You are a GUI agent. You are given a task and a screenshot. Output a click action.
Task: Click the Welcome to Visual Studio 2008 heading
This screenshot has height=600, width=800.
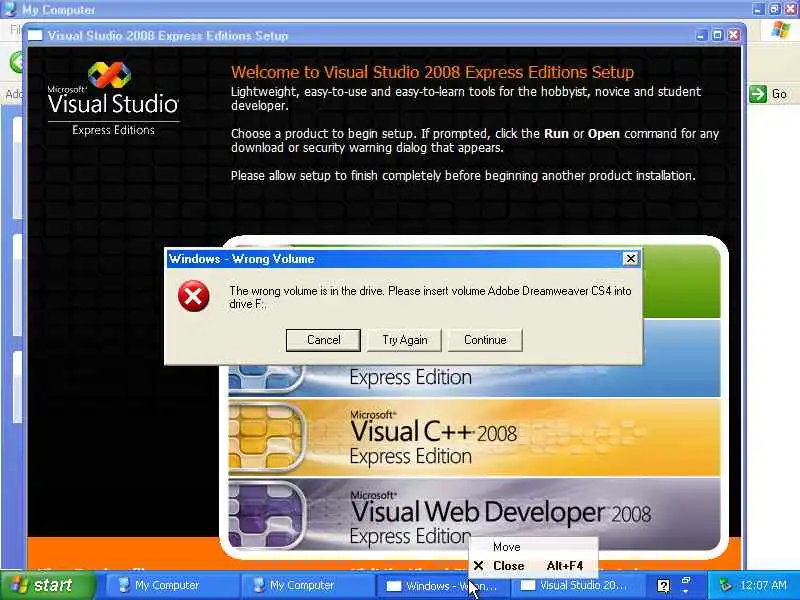point(432,72)
